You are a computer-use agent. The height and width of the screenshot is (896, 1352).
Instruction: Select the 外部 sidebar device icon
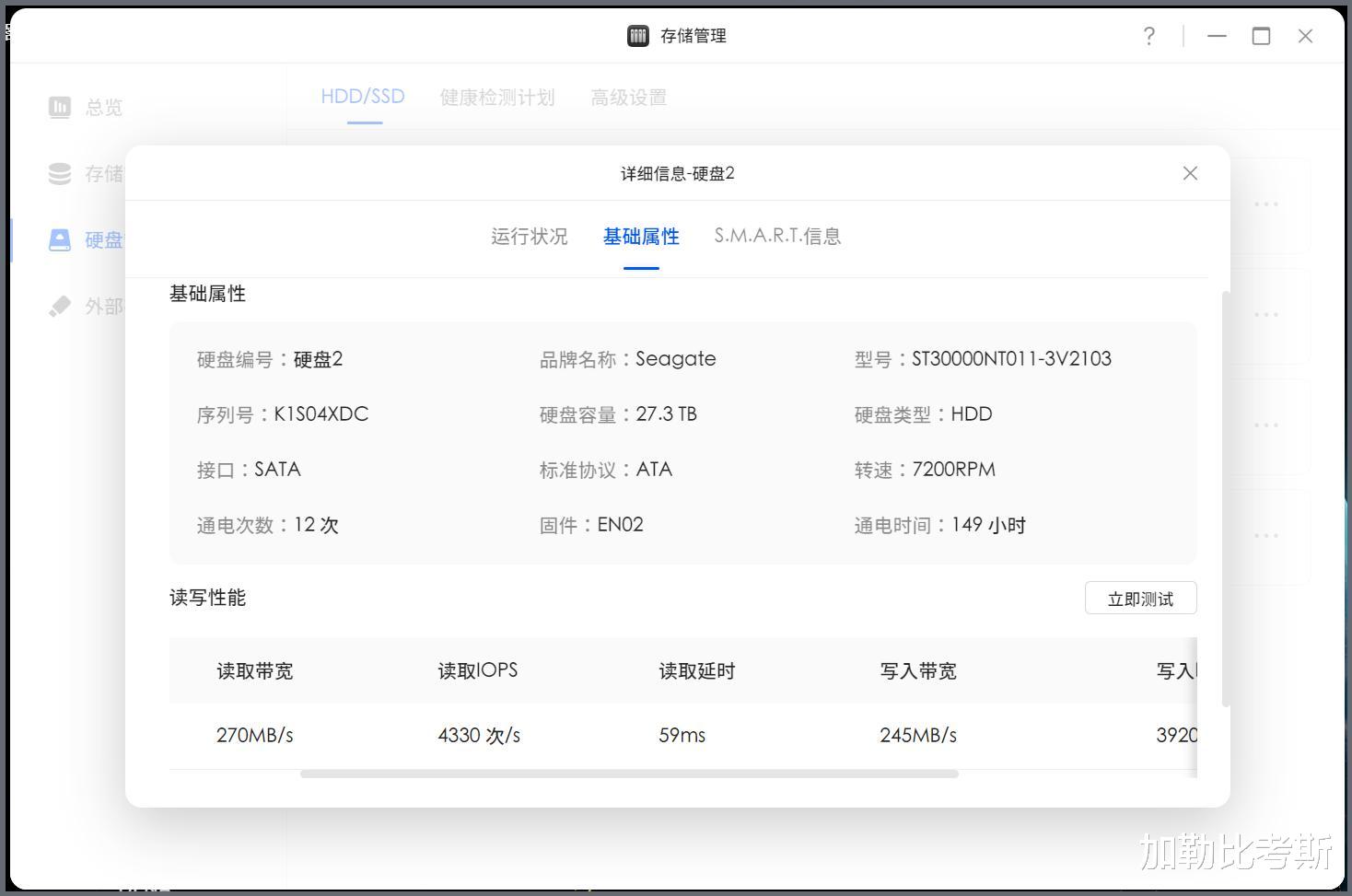tap(60, 306)
